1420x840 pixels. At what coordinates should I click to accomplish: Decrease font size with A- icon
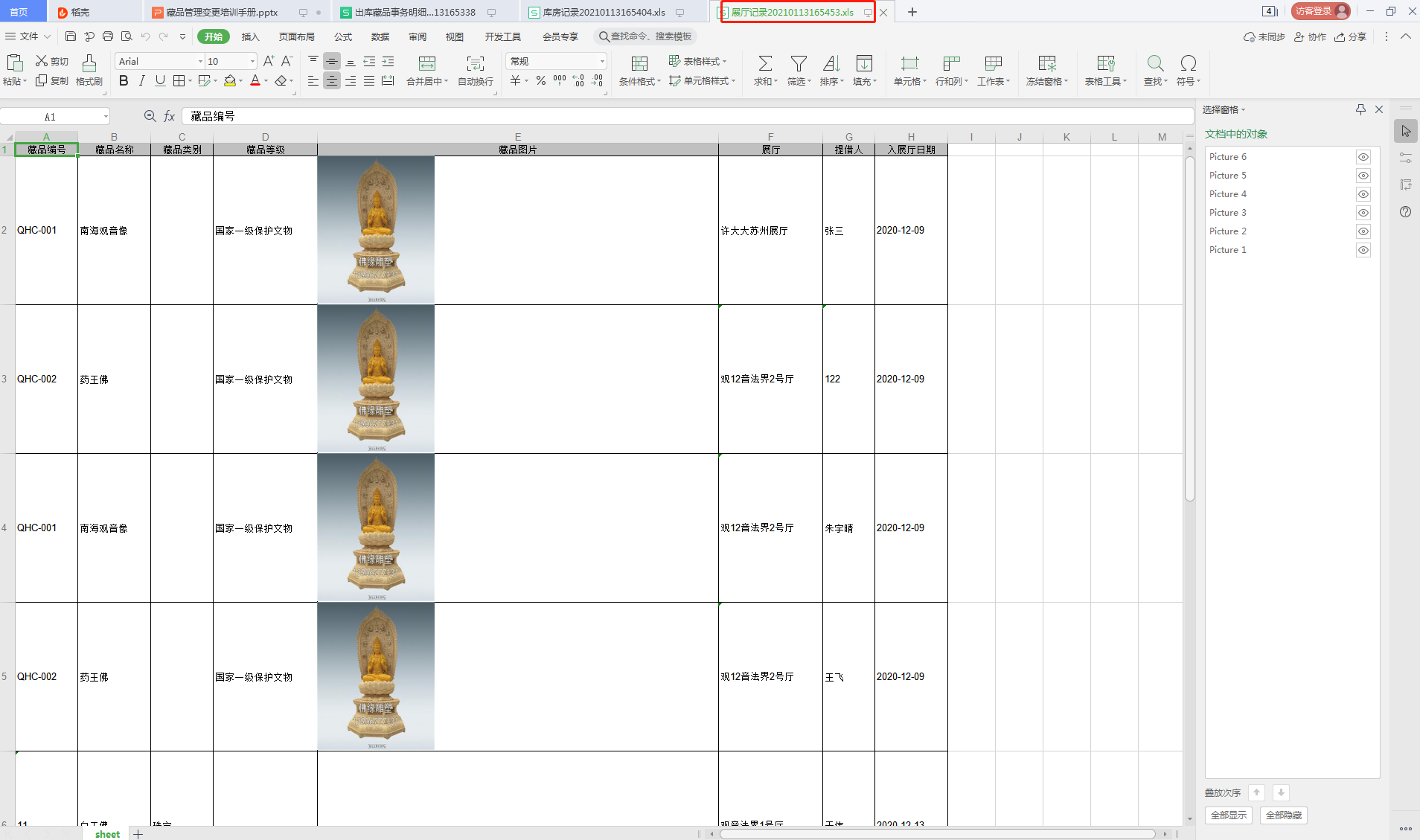point(287,61)
